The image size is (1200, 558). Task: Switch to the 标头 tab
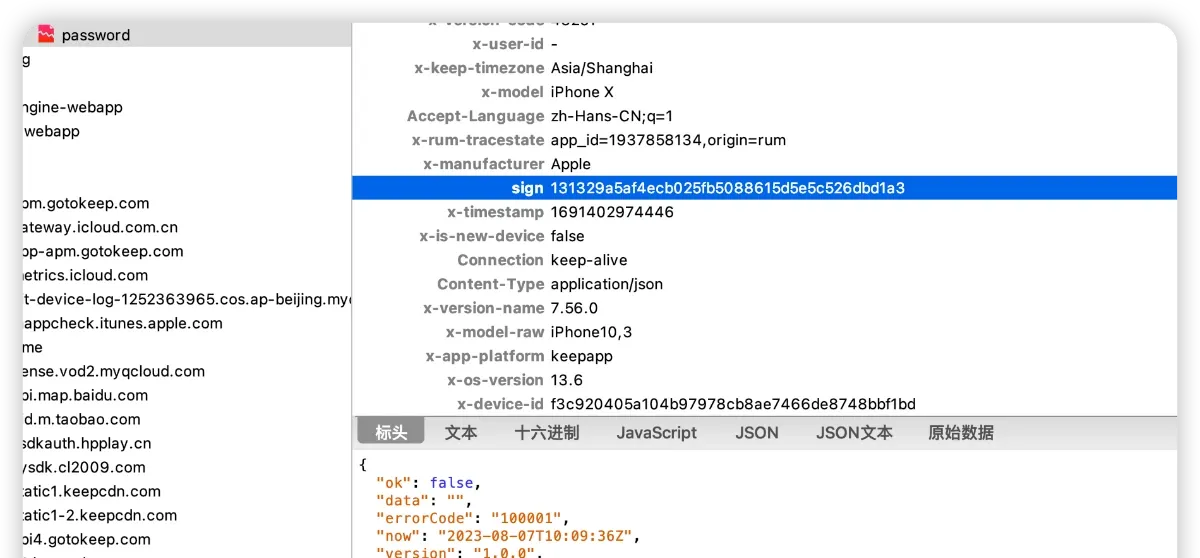[391, 433]
